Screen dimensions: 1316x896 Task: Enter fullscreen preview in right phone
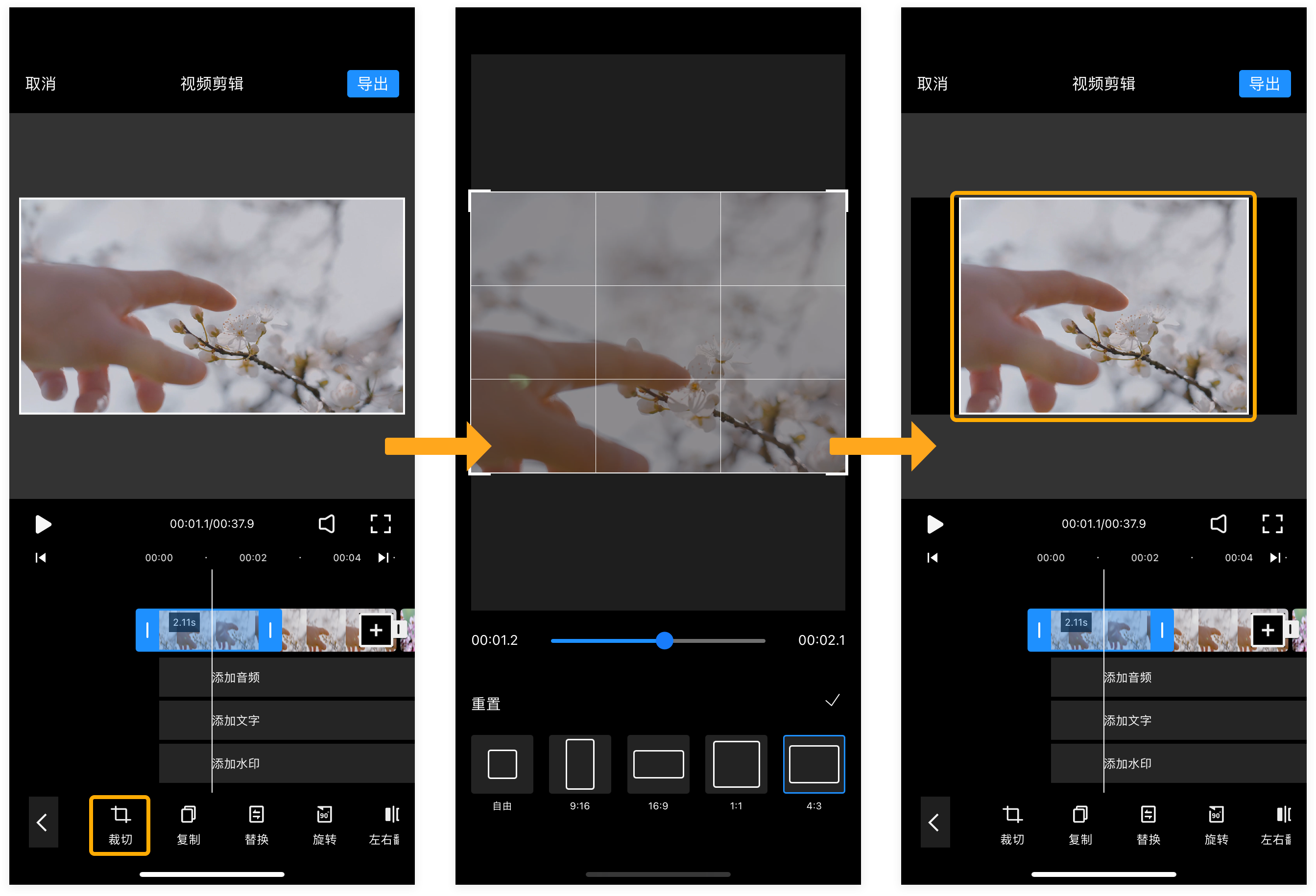[x=1272, y=523]
